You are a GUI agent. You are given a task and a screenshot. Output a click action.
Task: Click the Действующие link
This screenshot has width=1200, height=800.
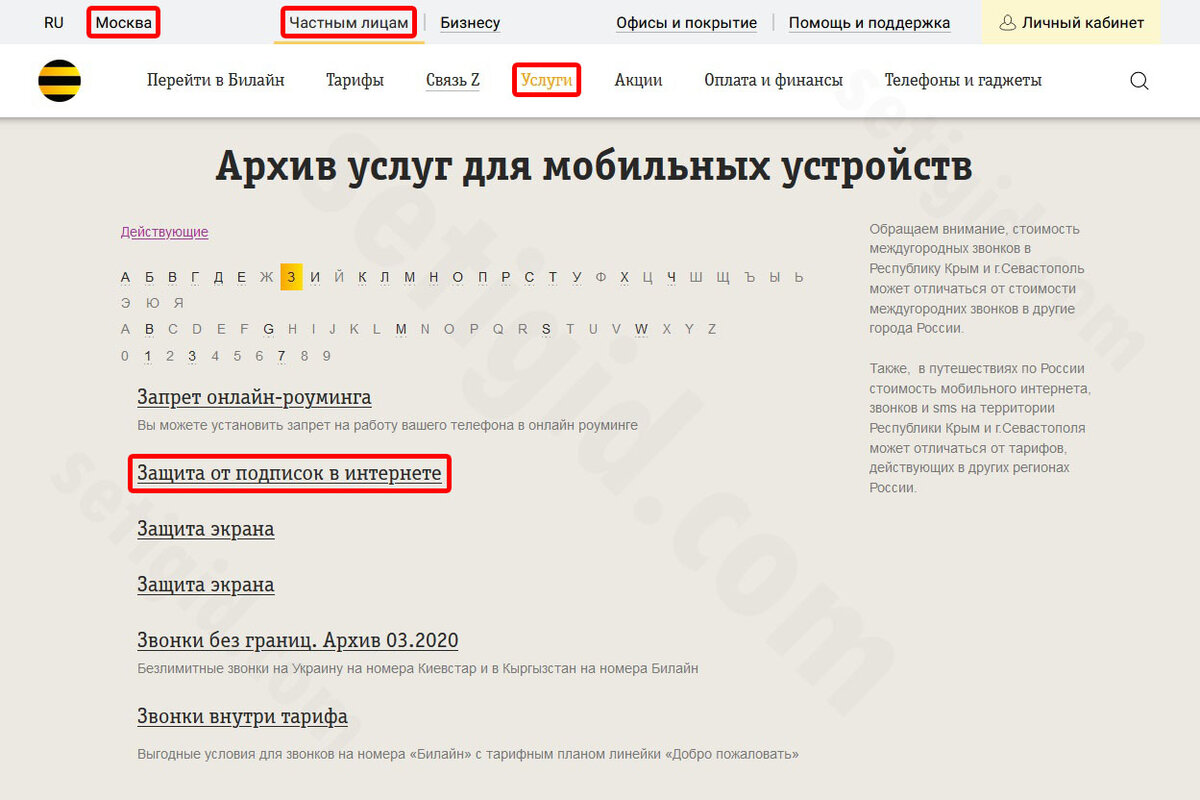164,232
